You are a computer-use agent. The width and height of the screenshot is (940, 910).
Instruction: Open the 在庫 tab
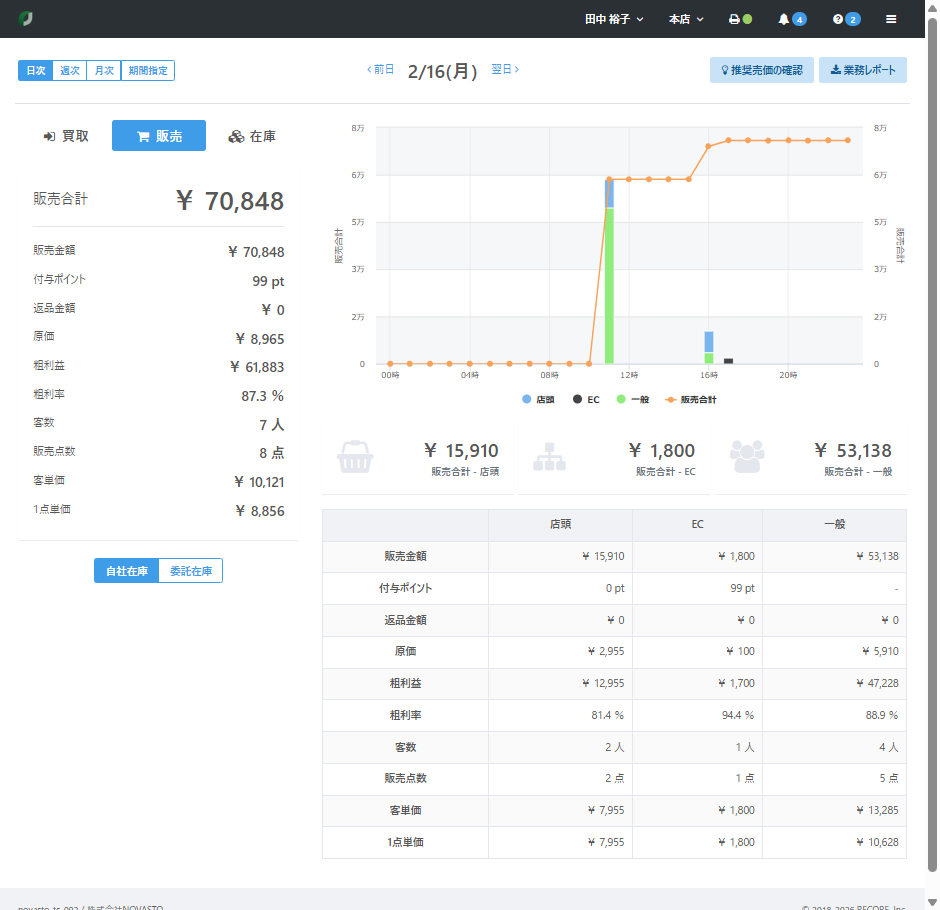(x=252, y=136)
